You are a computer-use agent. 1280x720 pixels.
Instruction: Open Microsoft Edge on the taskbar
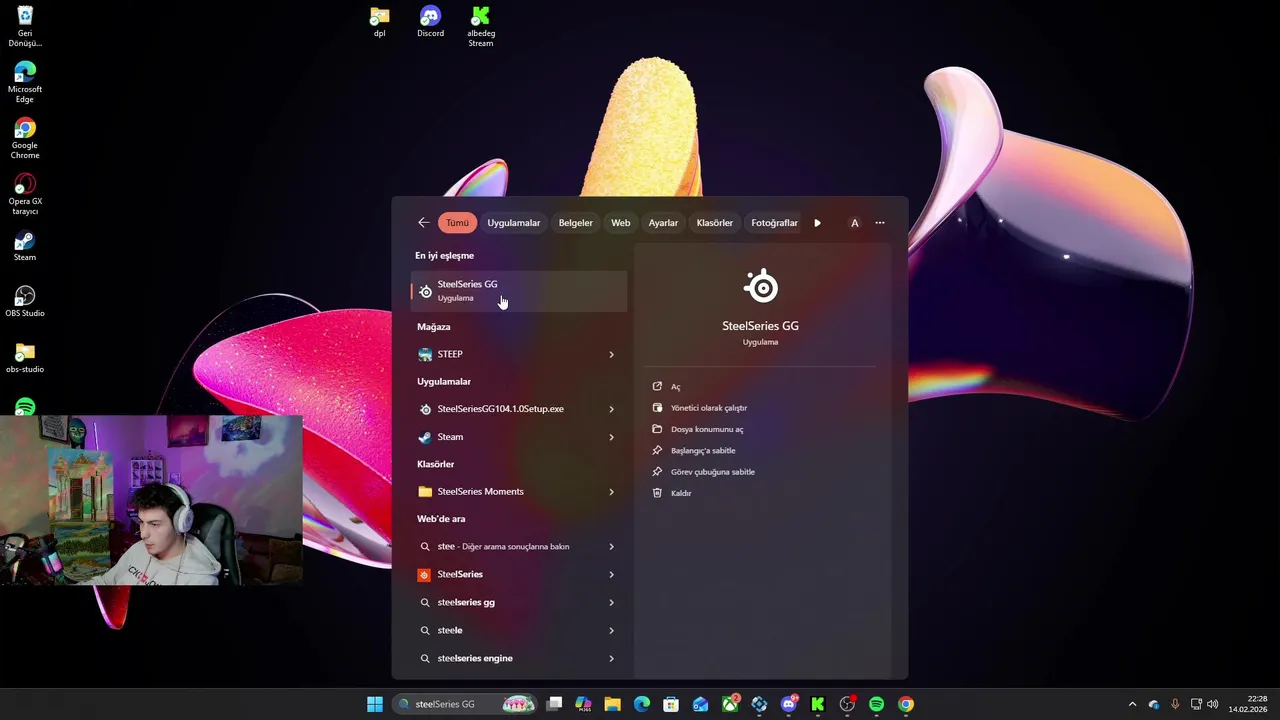642,704
